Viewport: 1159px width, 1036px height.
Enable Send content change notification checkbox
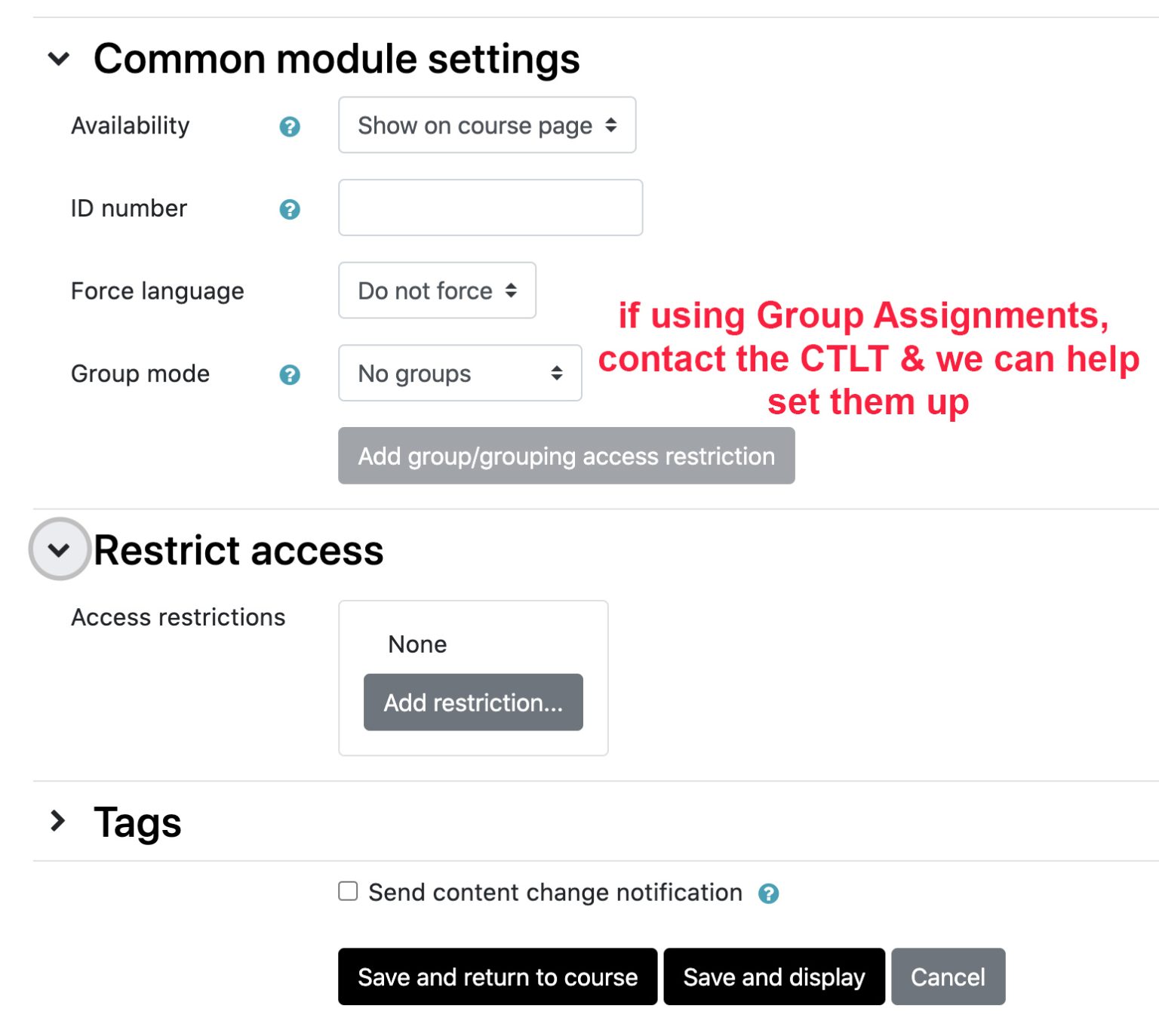tap(348, 891)
